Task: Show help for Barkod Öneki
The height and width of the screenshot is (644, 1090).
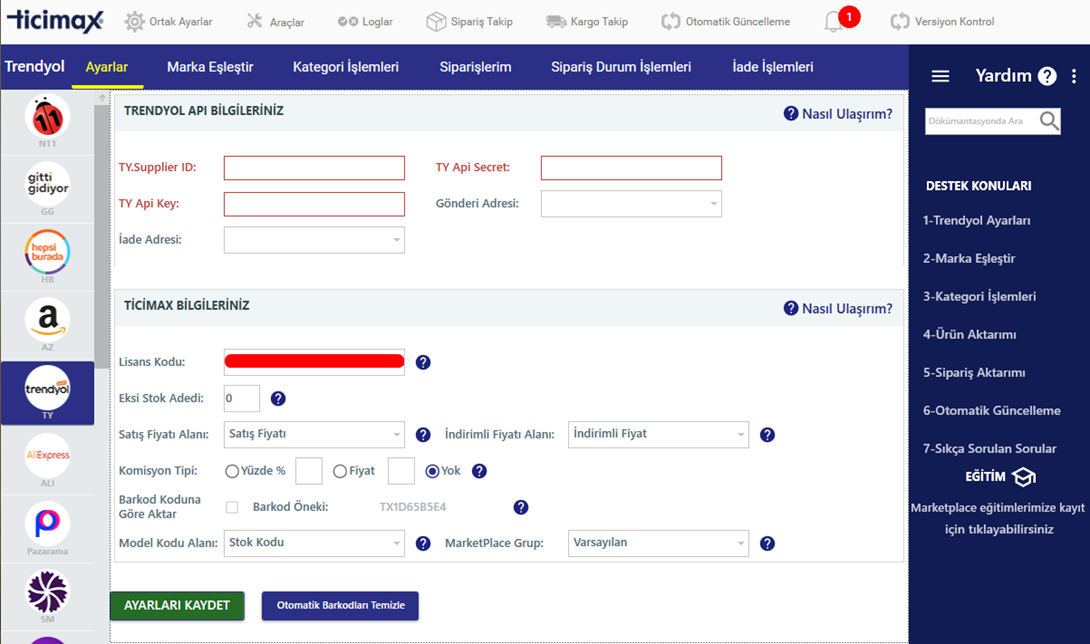Action: coord(521,507)
